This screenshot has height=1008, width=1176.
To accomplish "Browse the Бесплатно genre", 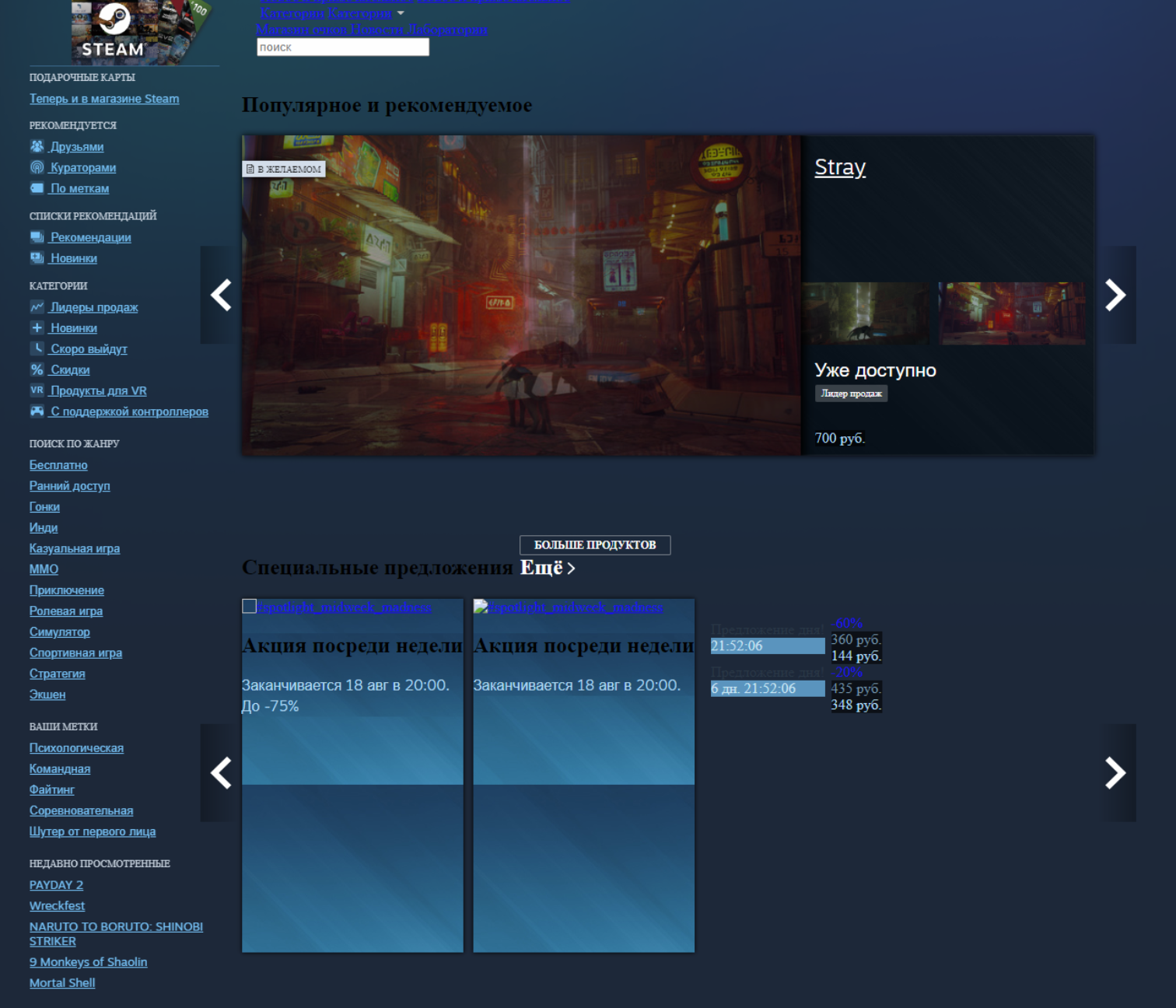I will coord(58,465).
